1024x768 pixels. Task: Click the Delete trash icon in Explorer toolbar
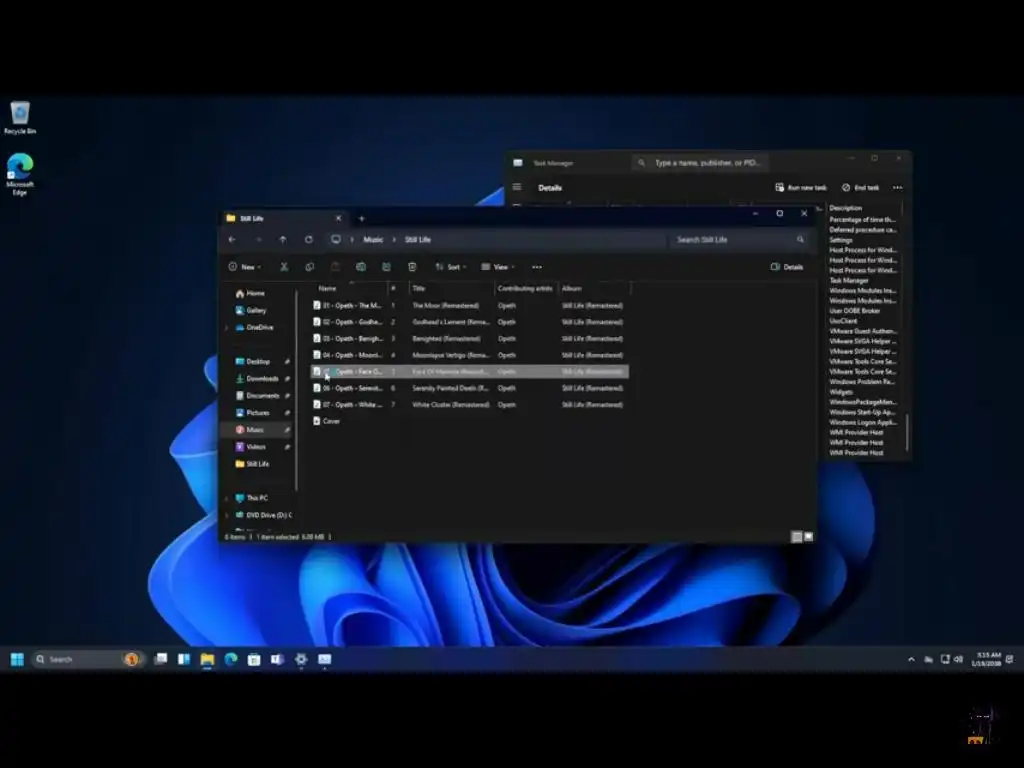click(412, 267)
